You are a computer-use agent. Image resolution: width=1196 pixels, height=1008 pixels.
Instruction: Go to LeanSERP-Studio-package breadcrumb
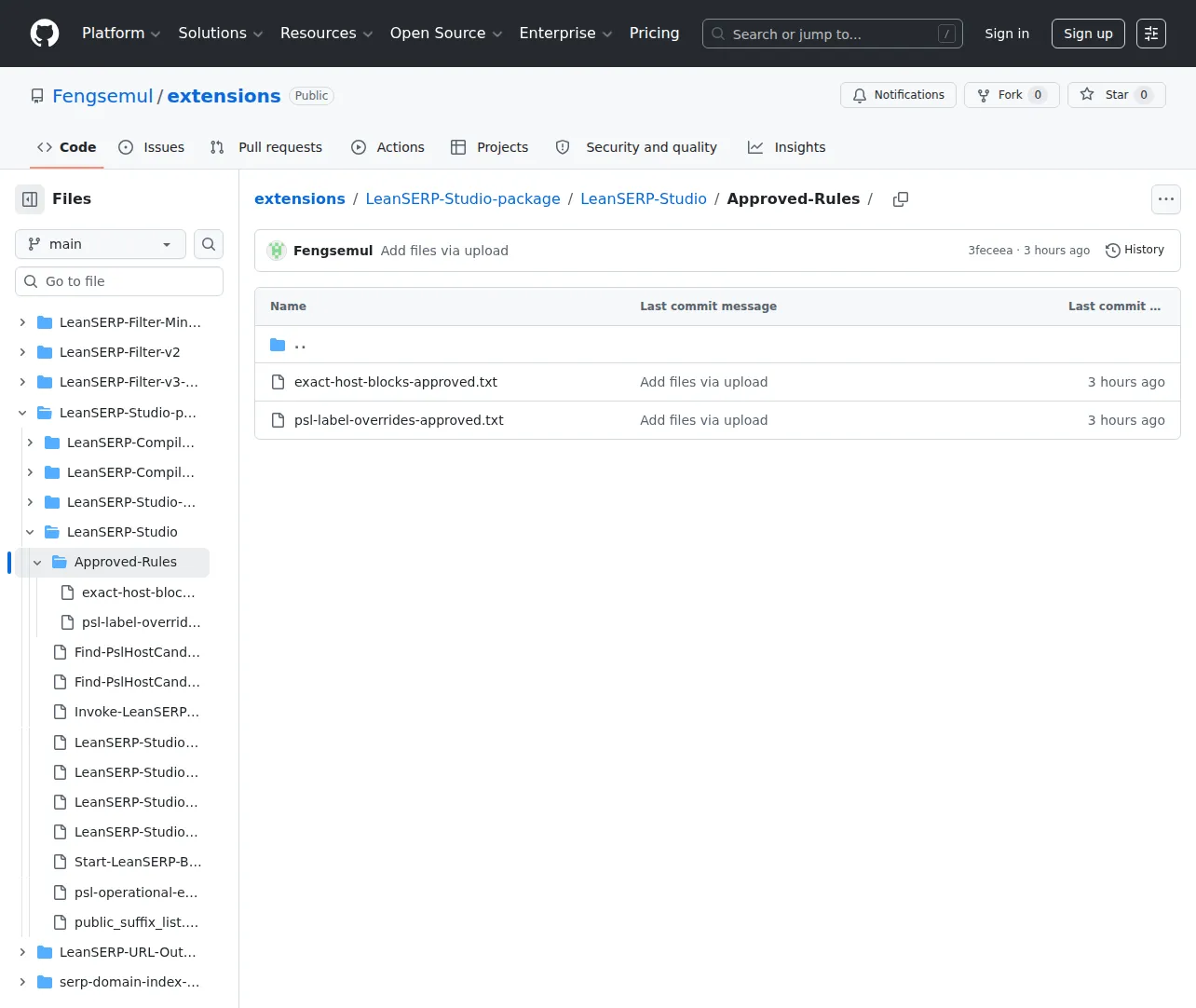point(463,199)
